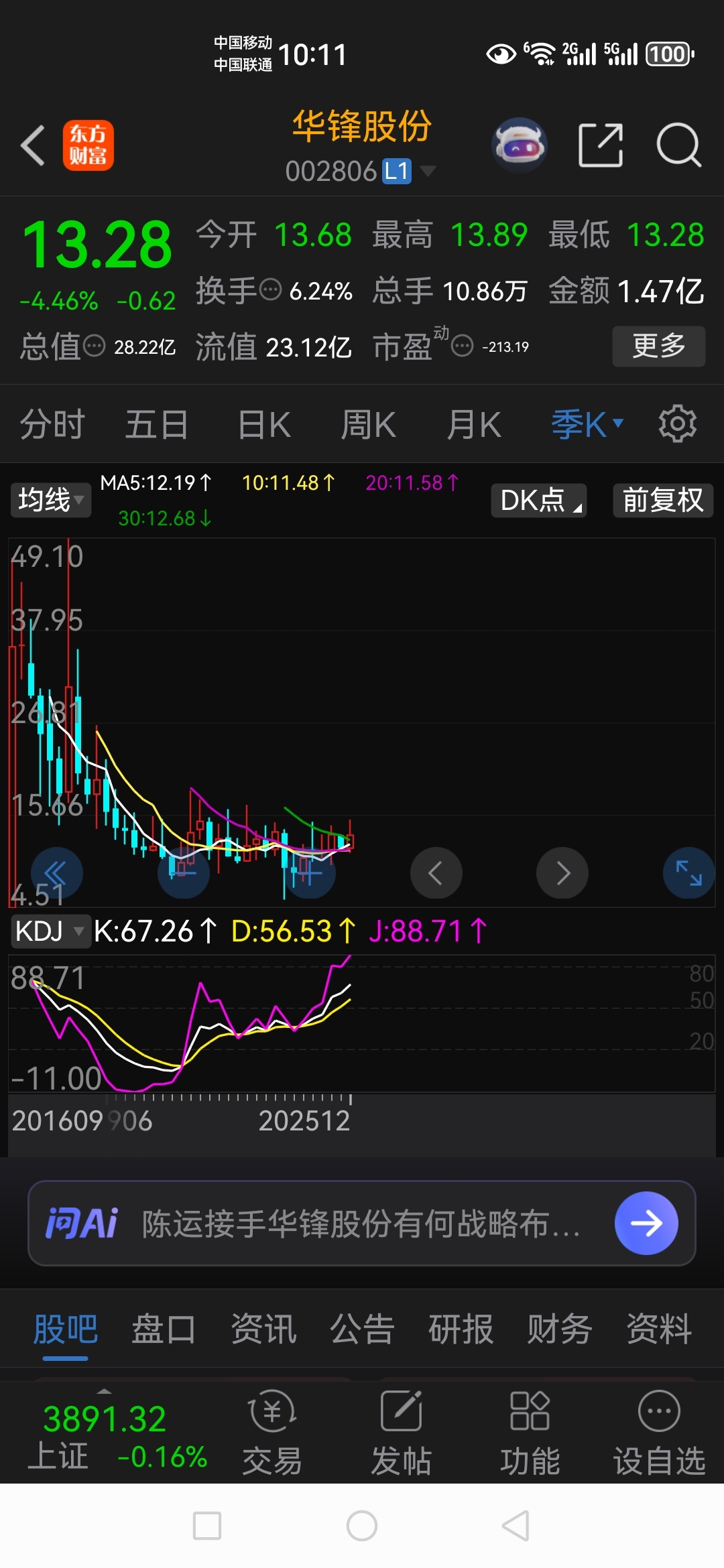Open 功能 functions grid icon

(530, 1433)
